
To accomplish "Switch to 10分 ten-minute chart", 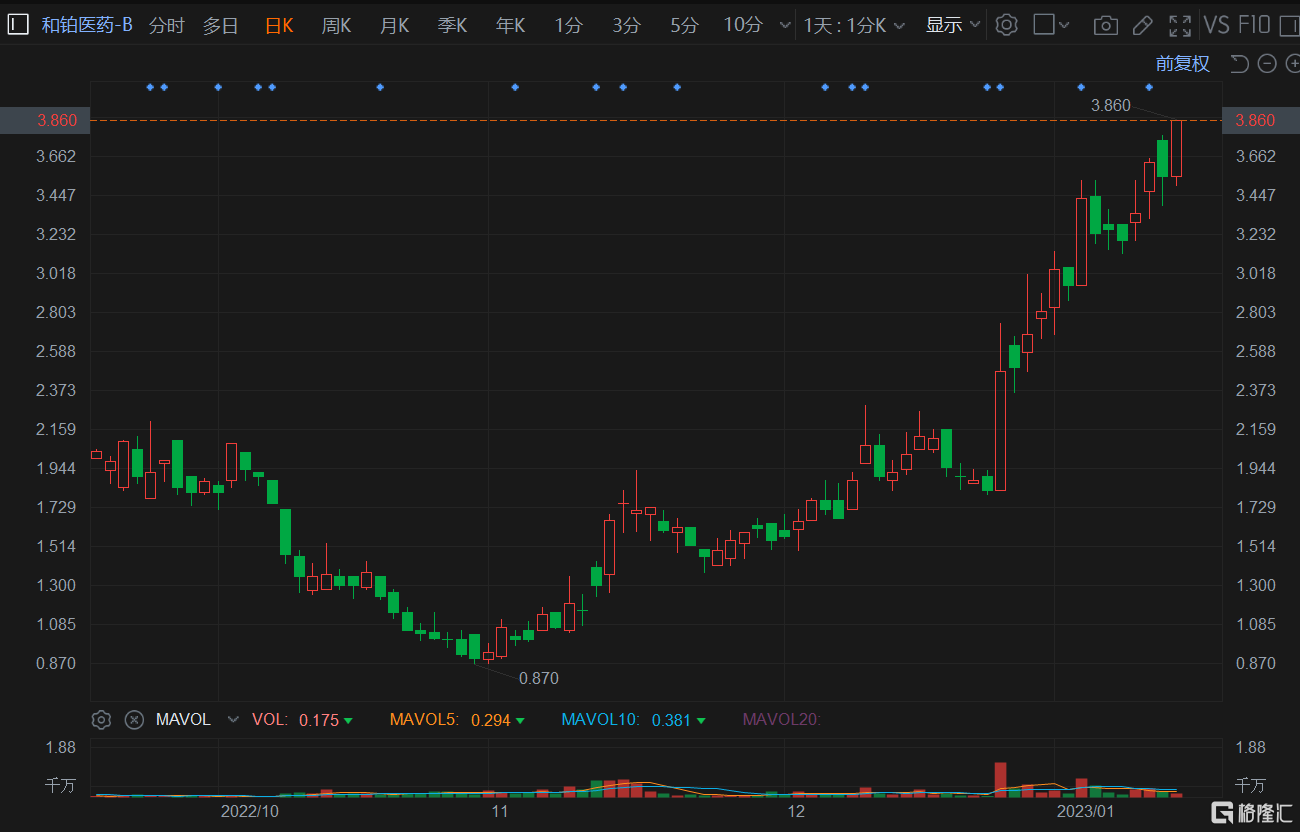I will point(742,25).
